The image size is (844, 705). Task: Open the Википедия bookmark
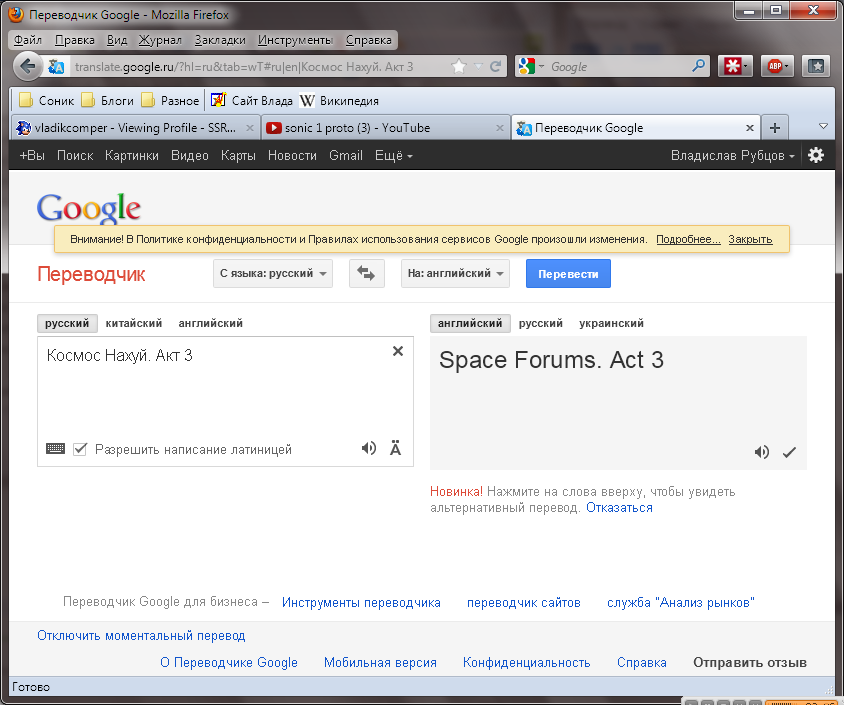(339, 101)
